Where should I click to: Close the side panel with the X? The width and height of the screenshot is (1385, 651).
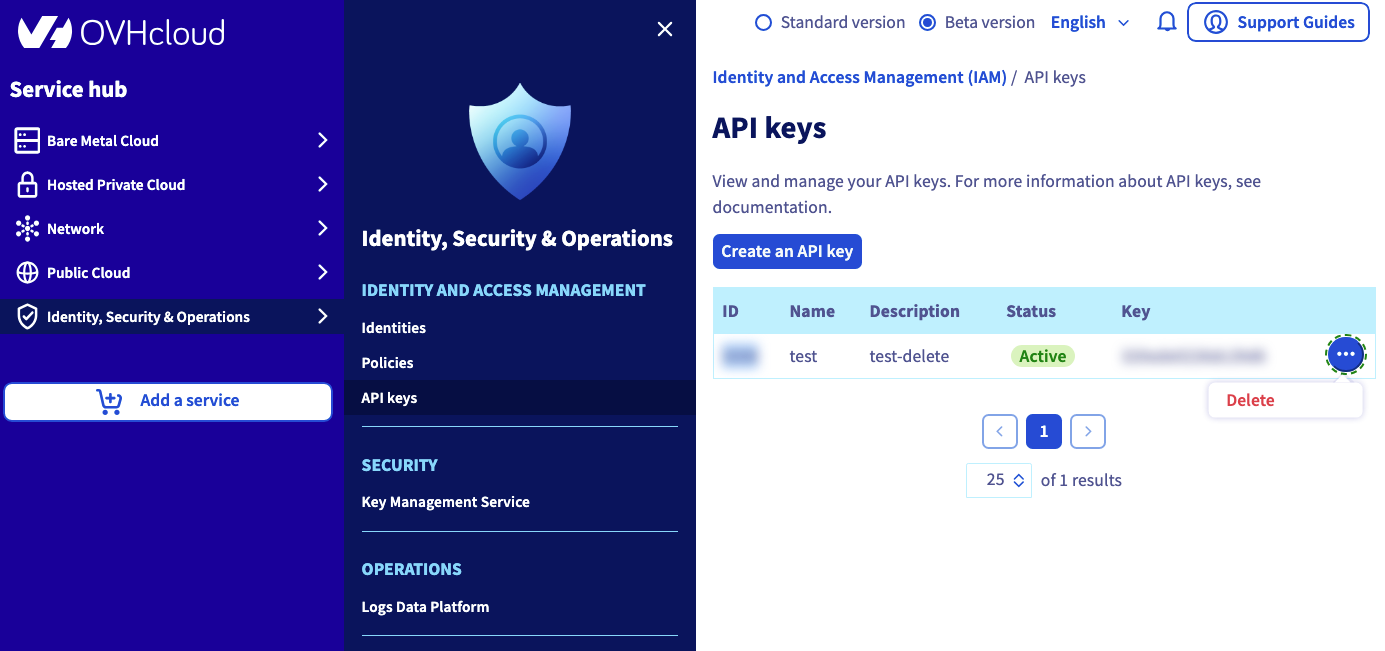point(665,30)
